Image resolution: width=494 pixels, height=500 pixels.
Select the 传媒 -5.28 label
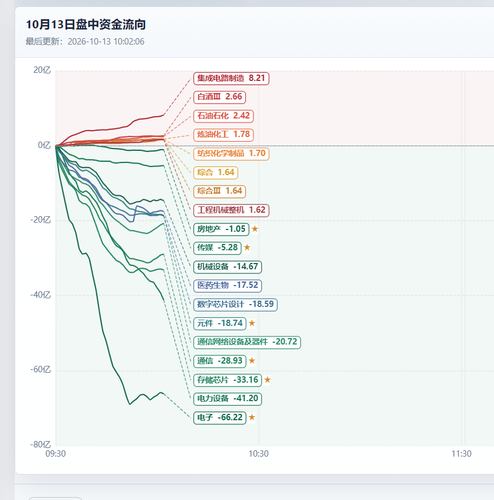[217, 248]
